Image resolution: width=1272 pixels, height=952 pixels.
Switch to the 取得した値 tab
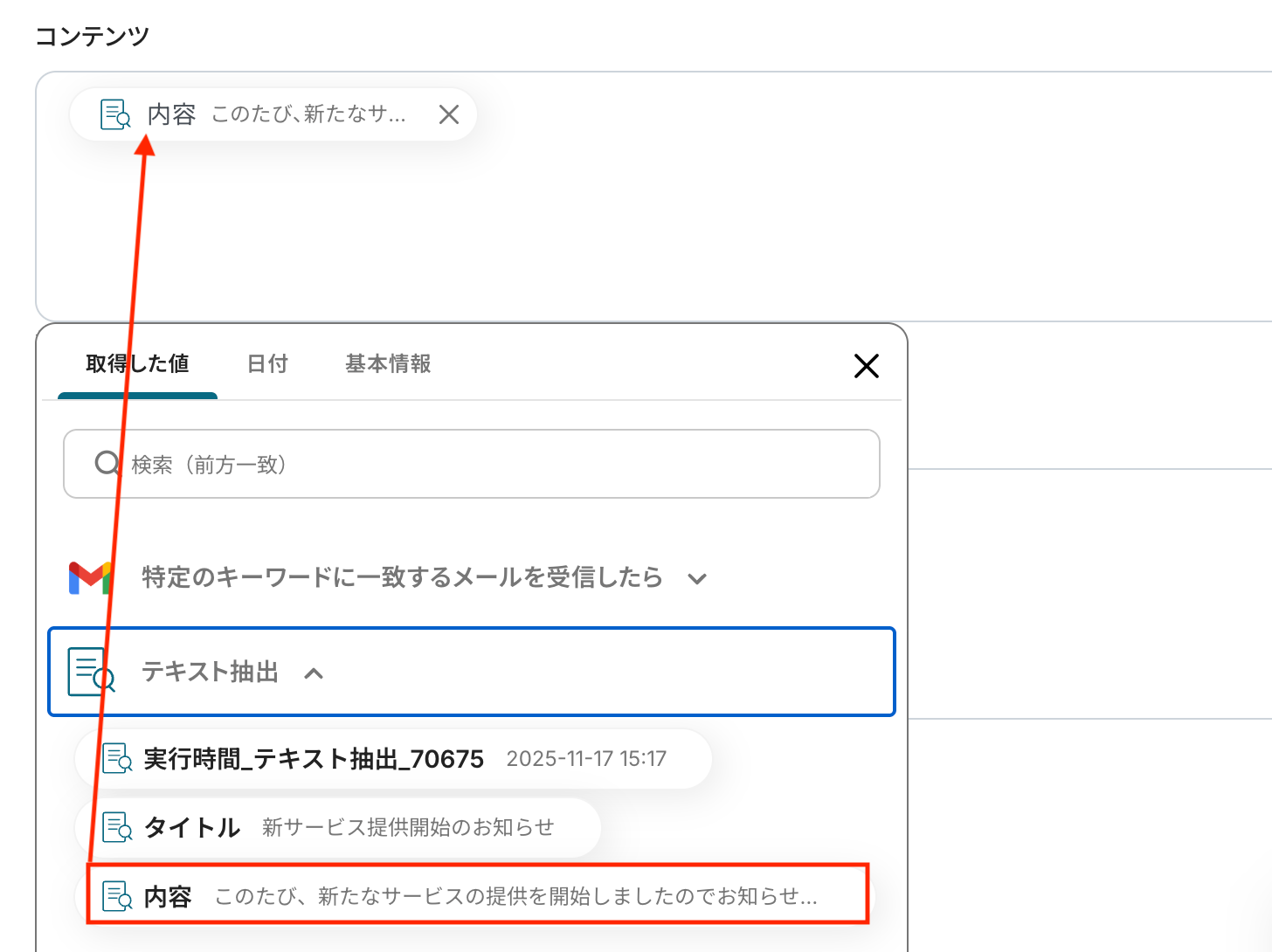[x=137, y=364]
